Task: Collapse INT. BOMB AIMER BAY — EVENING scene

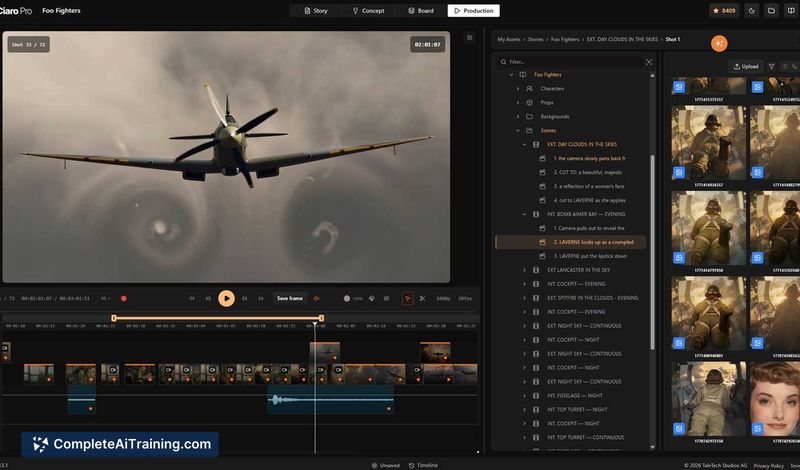Action: [524, 214]
